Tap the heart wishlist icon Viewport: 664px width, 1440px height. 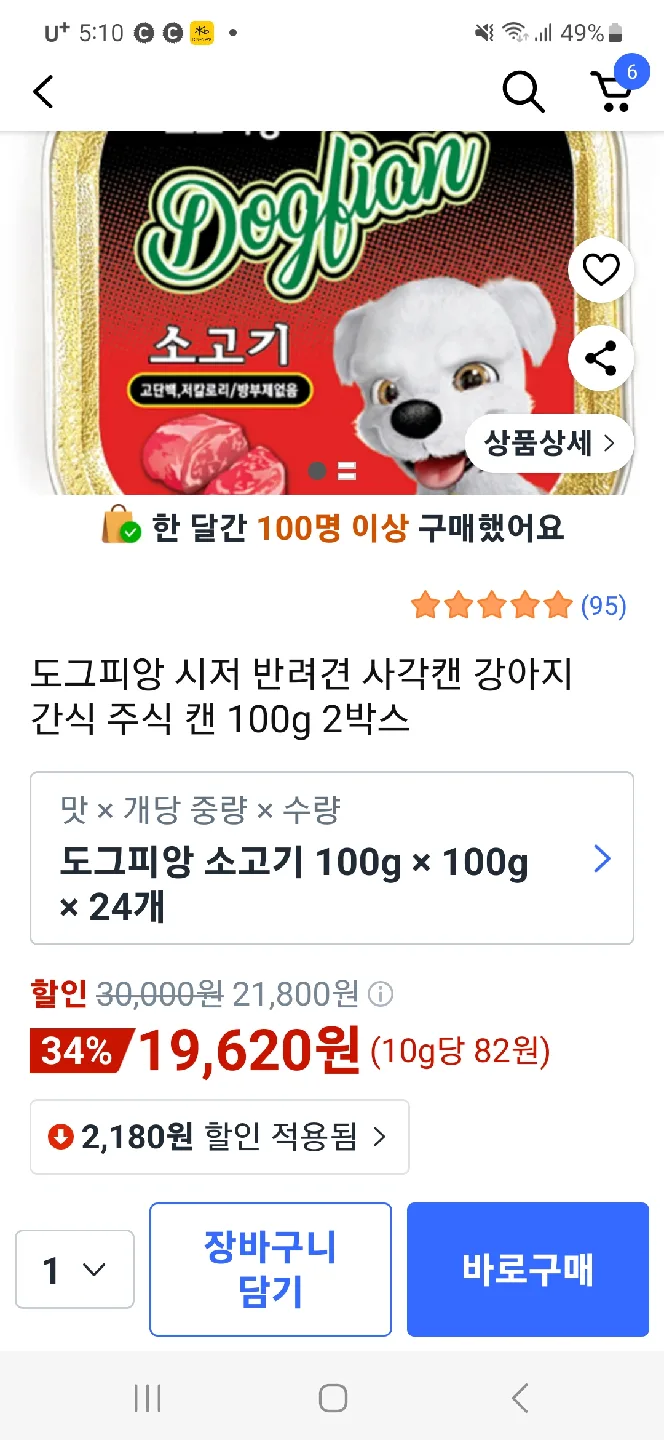point(601,270)
